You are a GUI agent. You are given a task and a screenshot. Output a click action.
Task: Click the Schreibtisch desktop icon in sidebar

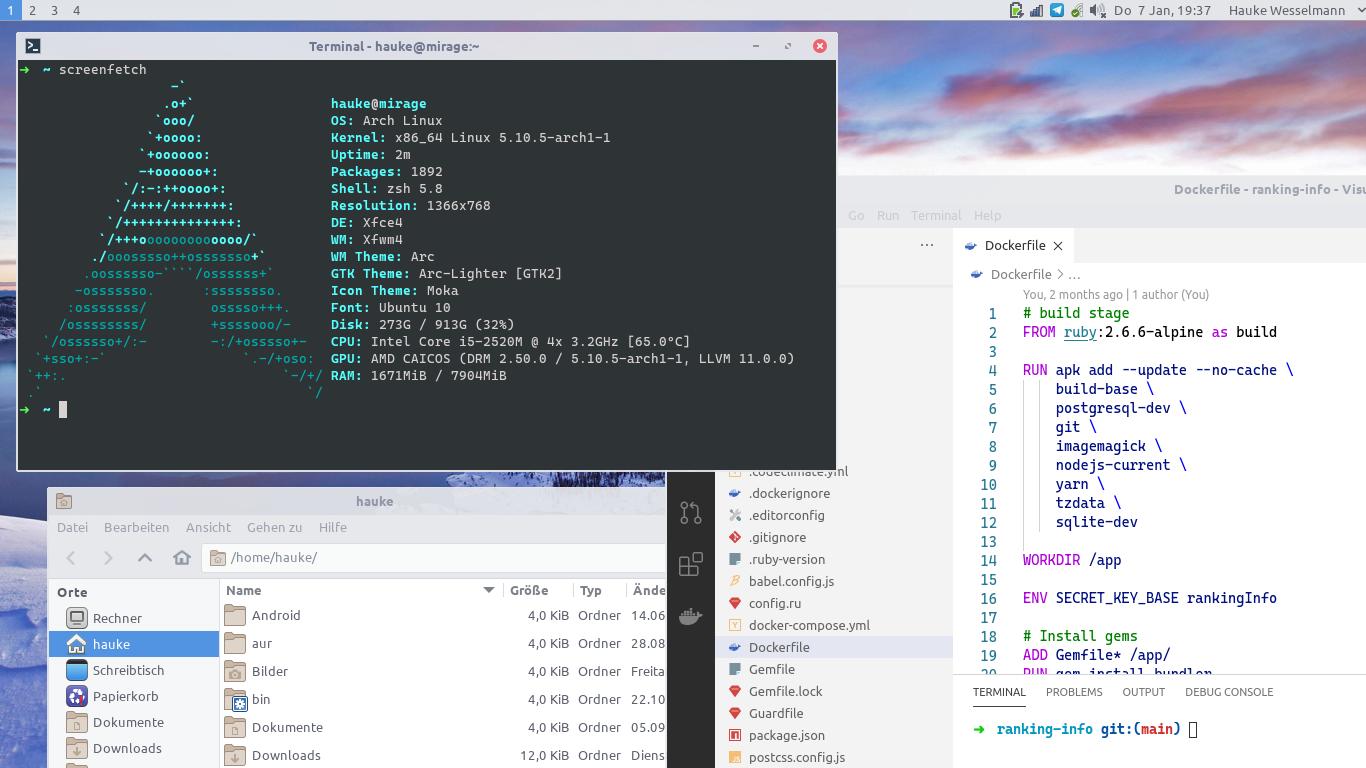tap(77, 670)
